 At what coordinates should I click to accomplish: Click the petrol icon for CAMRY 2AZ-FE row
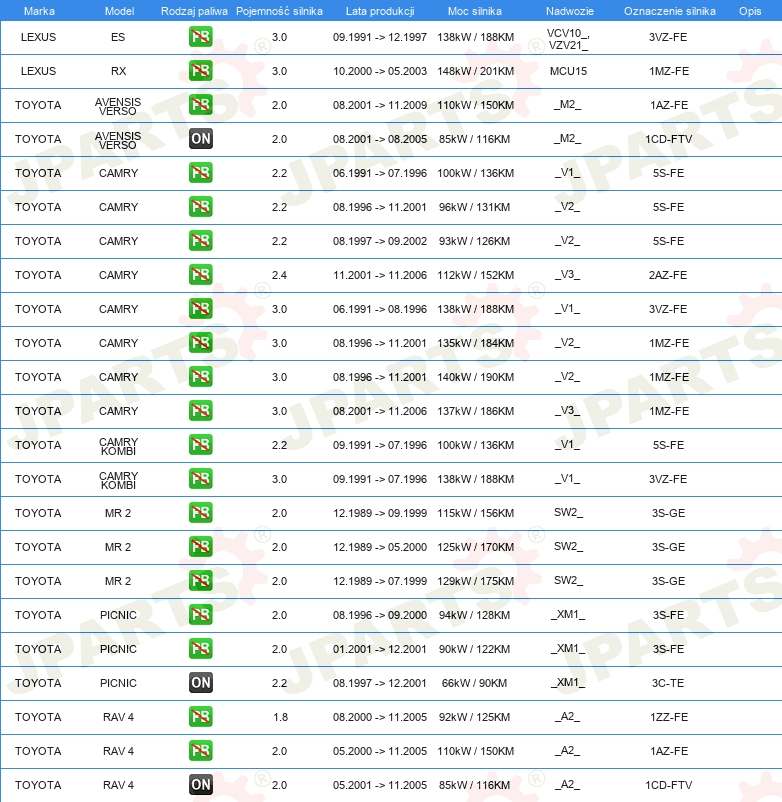click(x=200, y=275)
